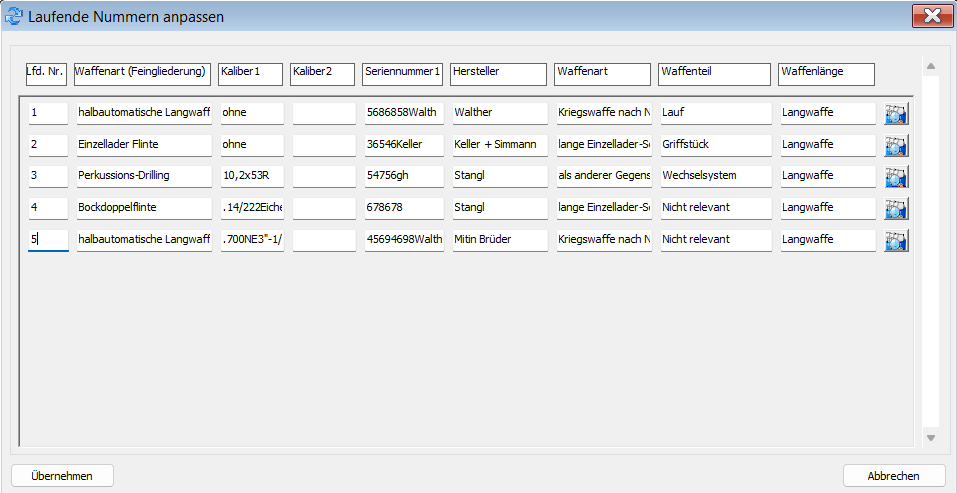
Task: Open the detail icon in the Perkussions-Drilling row
Action: 896,177
